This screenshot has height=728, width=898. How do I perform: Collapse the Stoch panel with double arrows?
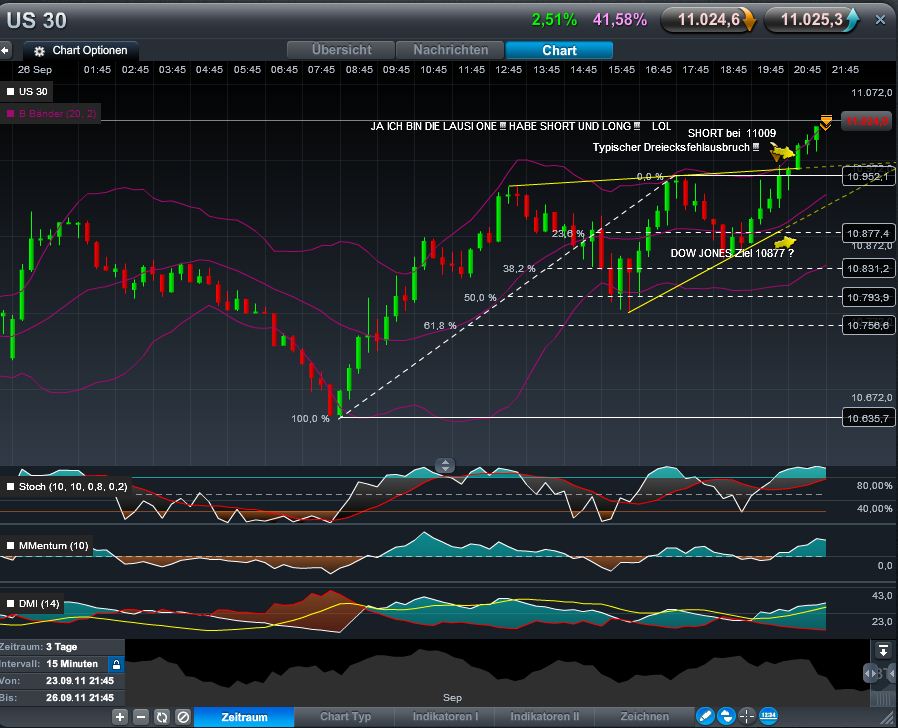click(443, 465)
